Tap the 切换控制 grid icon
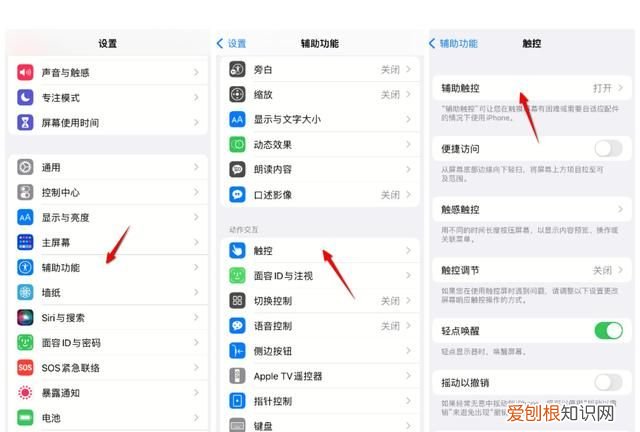The width and height of the screenshot is (640, 432). 237,301
